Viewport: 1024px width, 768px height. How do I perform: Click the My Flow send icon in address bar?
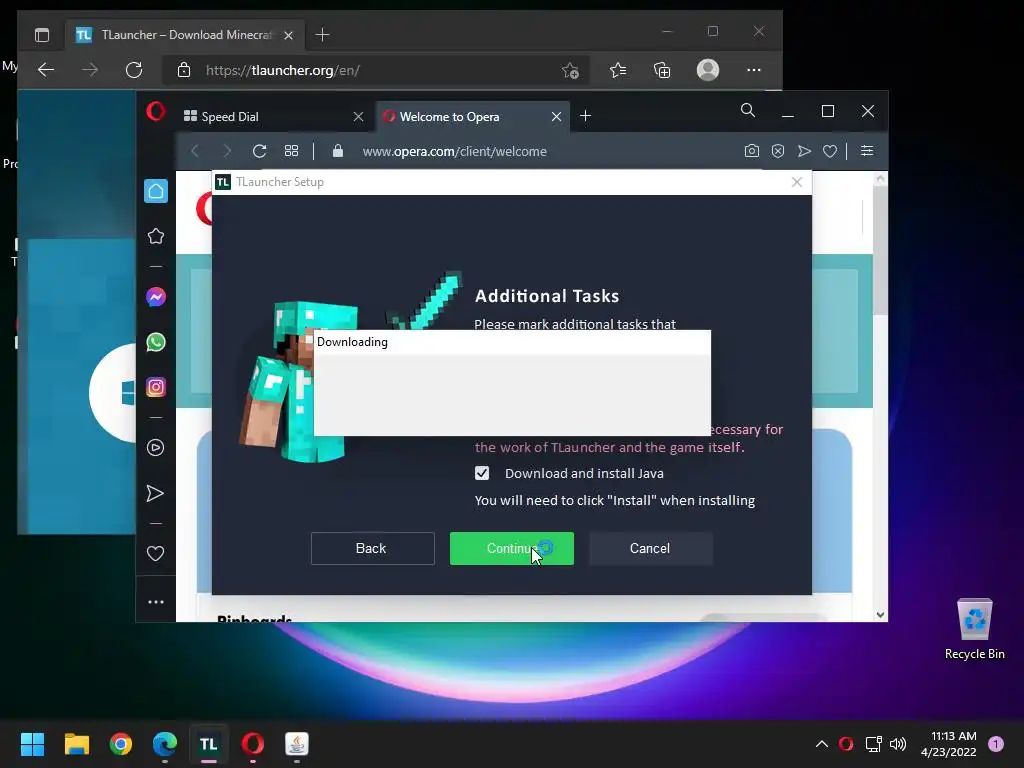804,152
